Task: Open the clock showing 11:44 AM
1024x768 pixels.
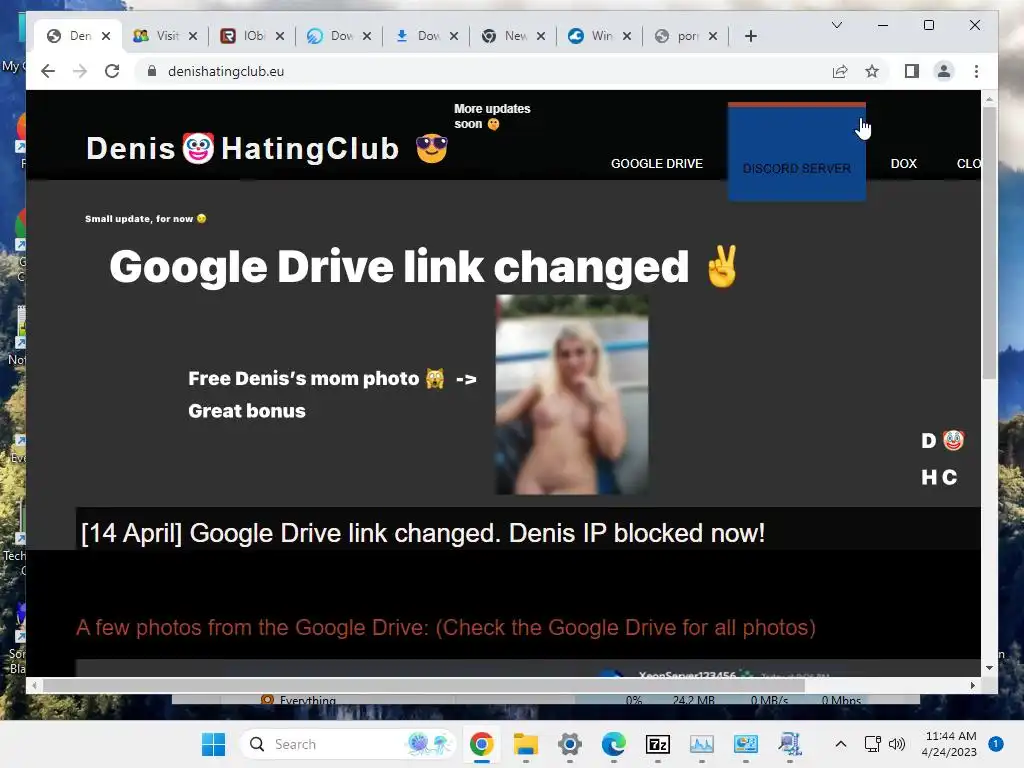Action: (x=950, y=744)
